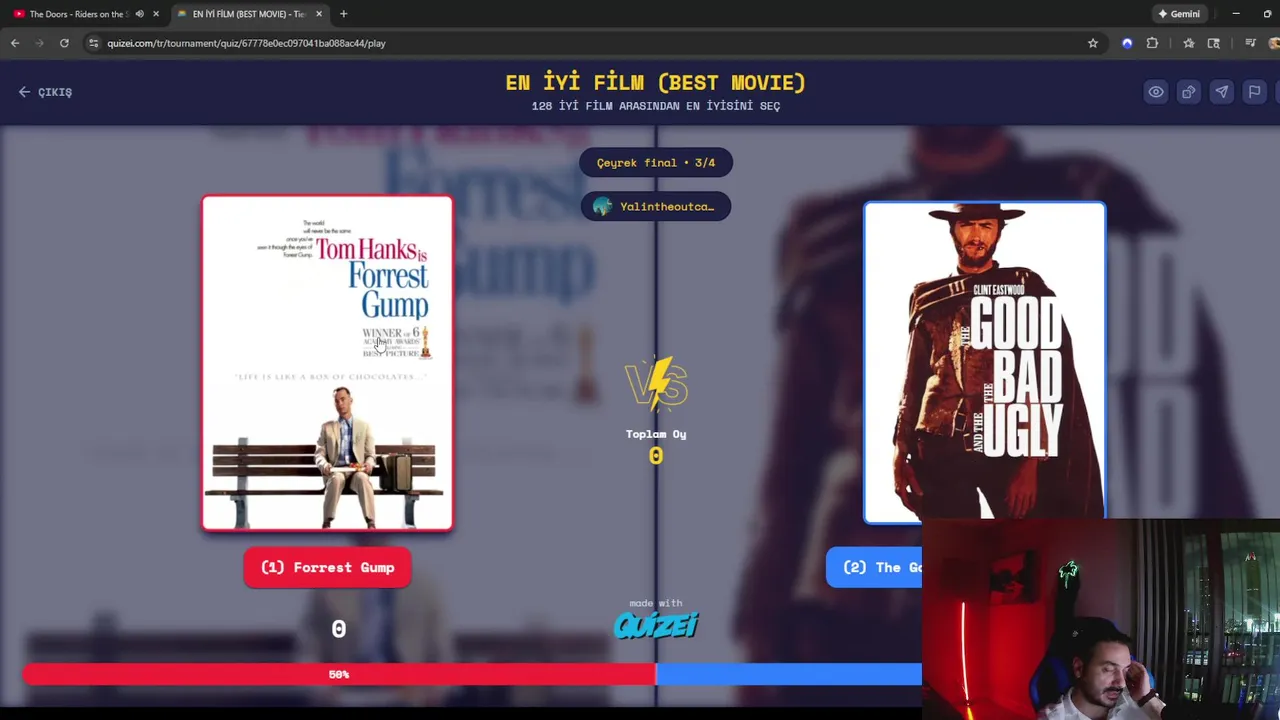Vote for (1) Forrest Gump button
This screenshot has height=720, width=1280.
coord(327,567)
